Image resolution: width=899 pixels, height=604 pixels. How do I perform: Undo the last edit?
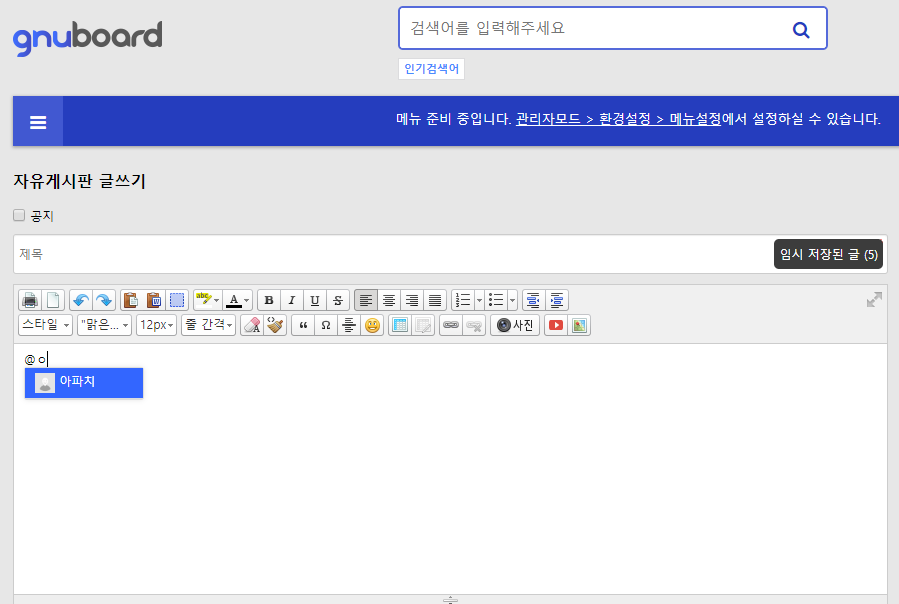[81, 300]
